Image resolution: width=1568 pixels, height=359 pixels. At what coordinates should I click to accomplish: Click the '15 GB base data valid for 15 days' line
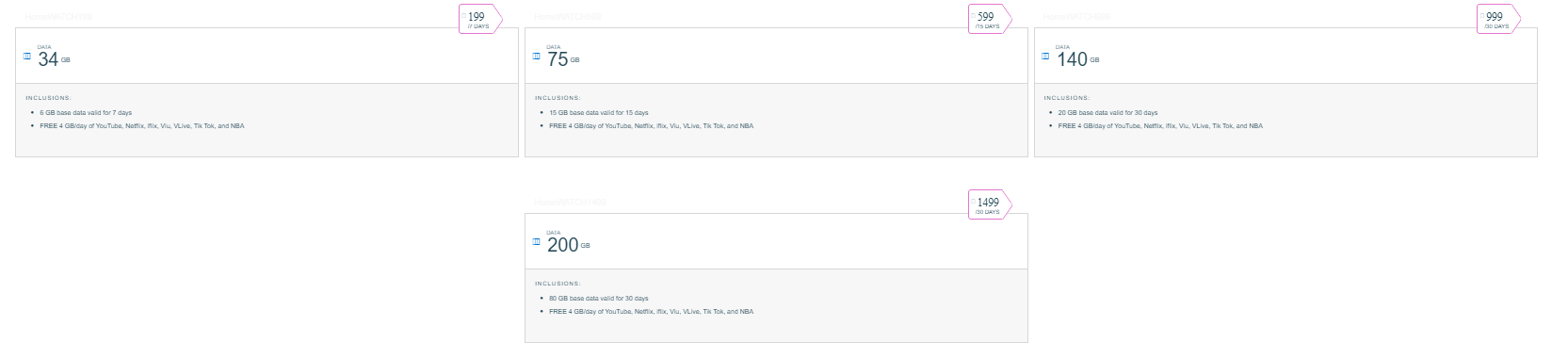coord(599,112)
